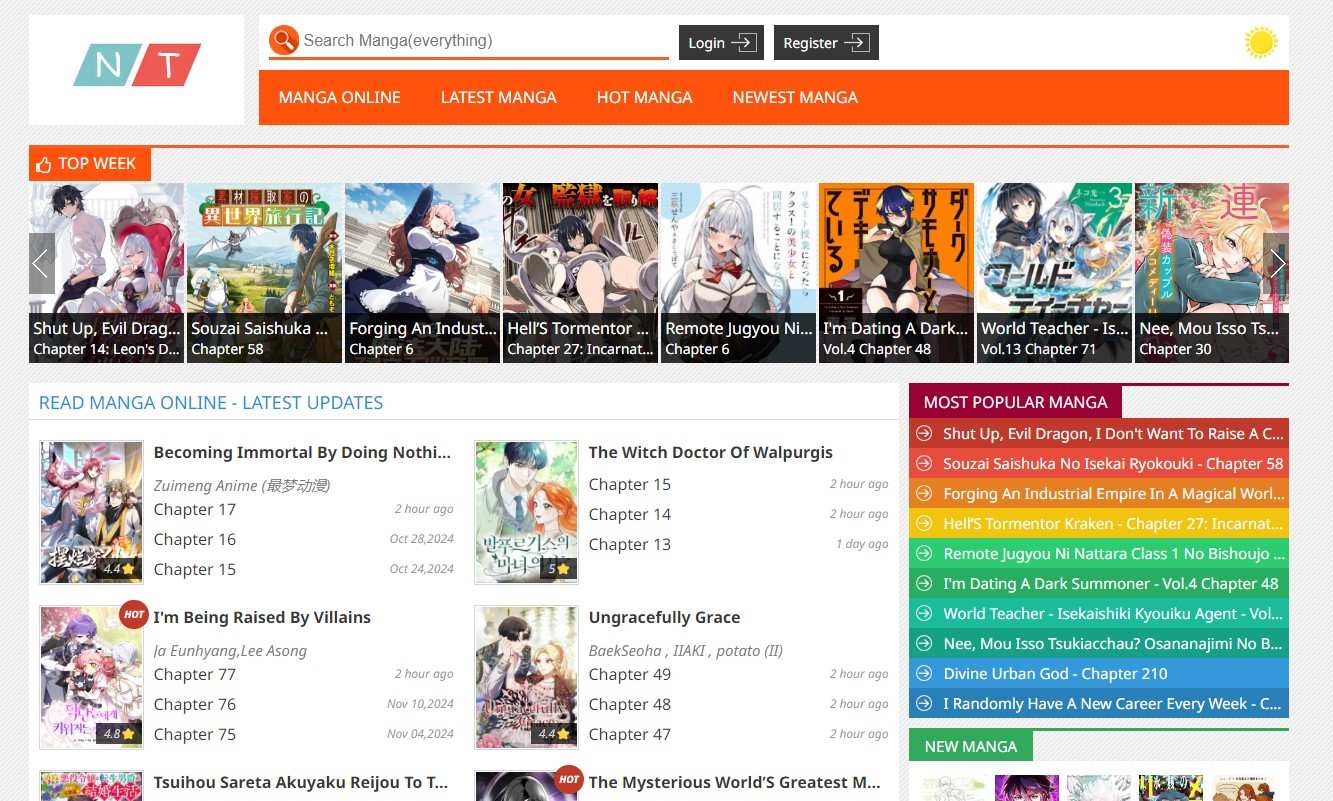
Task: Click arrow icon beside Forging An Industrial Empire
Action: [924, 494]
